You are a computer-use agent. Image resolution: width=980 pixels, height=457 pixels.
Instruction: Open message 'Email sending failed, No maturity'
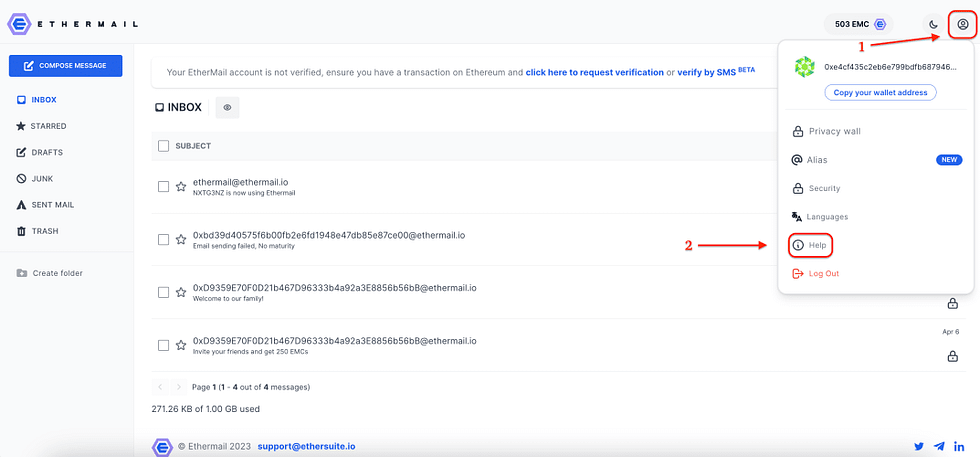(x=244, y=246)
